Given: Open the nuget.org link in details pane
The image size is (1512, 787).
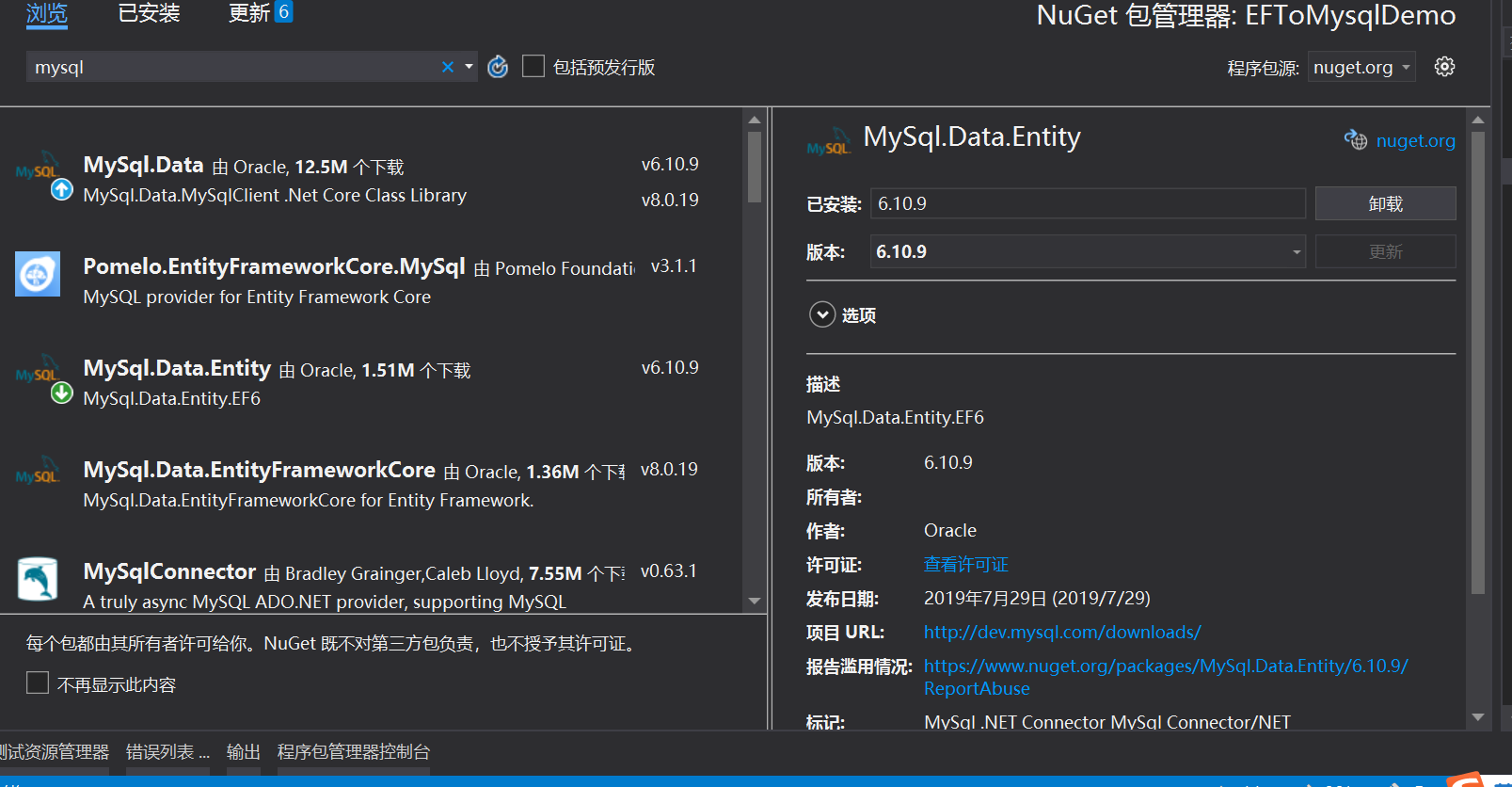Looking at the screenshot, I should (1415, 140).
